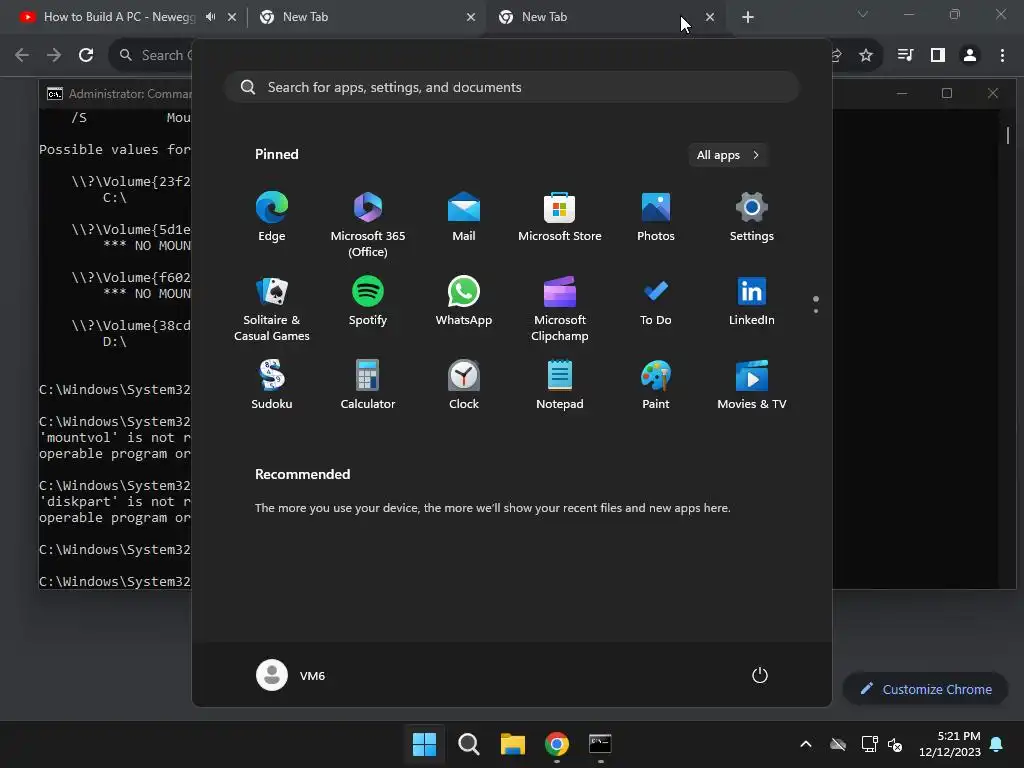Go forward in Chrome
The width and height of the screenshot is (1024, 768).
pyautogui.click(x=54, y=55)
